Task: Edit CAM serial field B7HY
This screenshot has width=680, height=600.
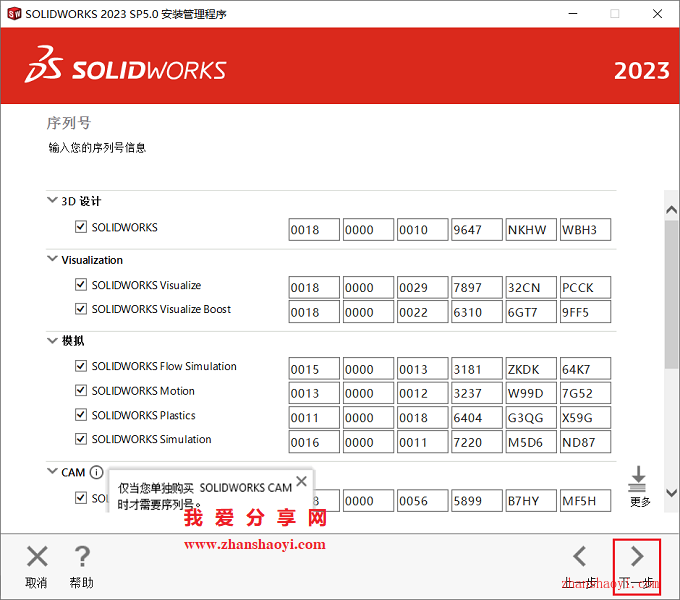Action: 531,501
